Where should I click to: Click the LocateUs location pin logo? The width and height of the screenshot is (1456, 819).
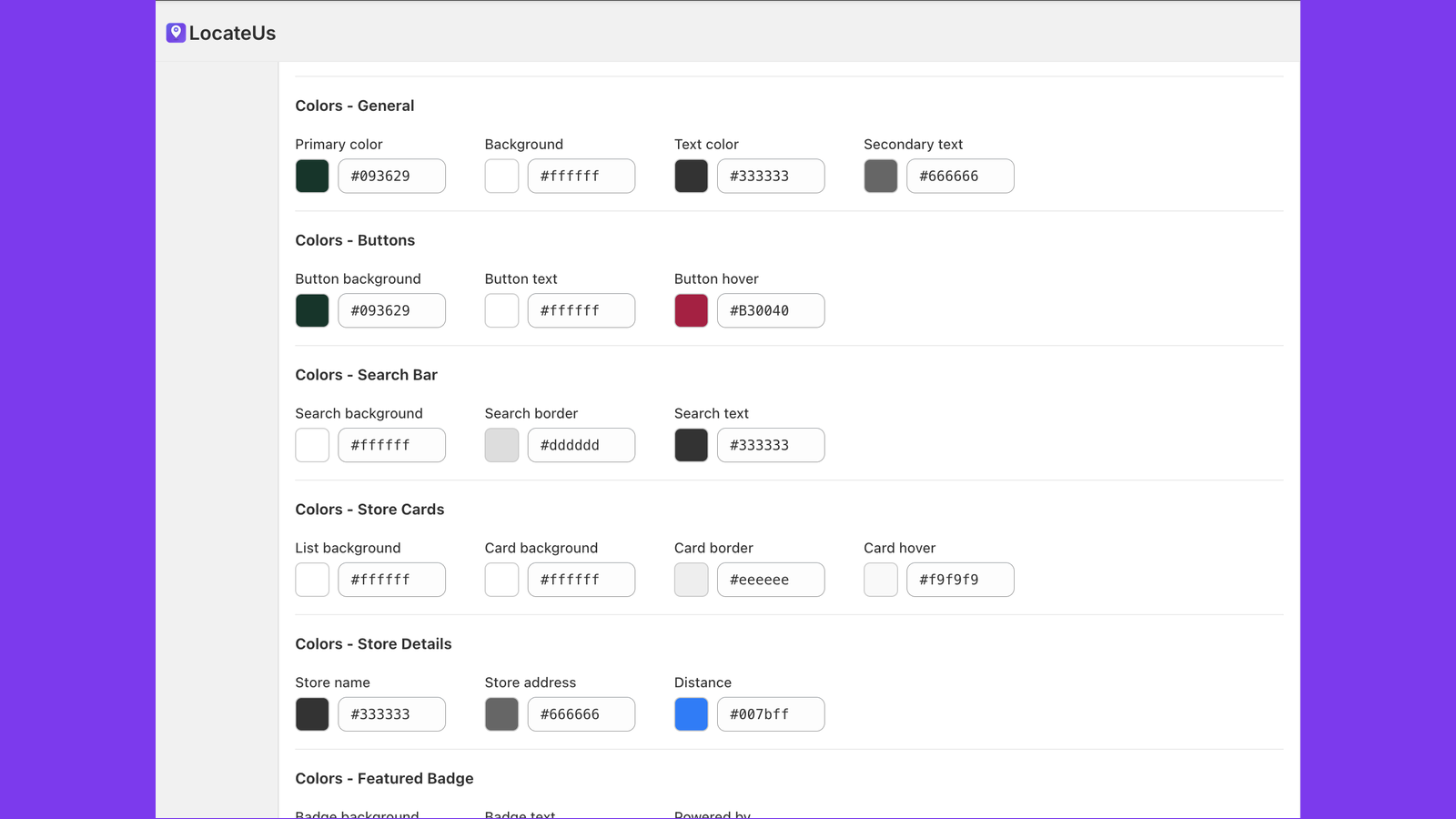pyautogui.click(x=176, y=33)
